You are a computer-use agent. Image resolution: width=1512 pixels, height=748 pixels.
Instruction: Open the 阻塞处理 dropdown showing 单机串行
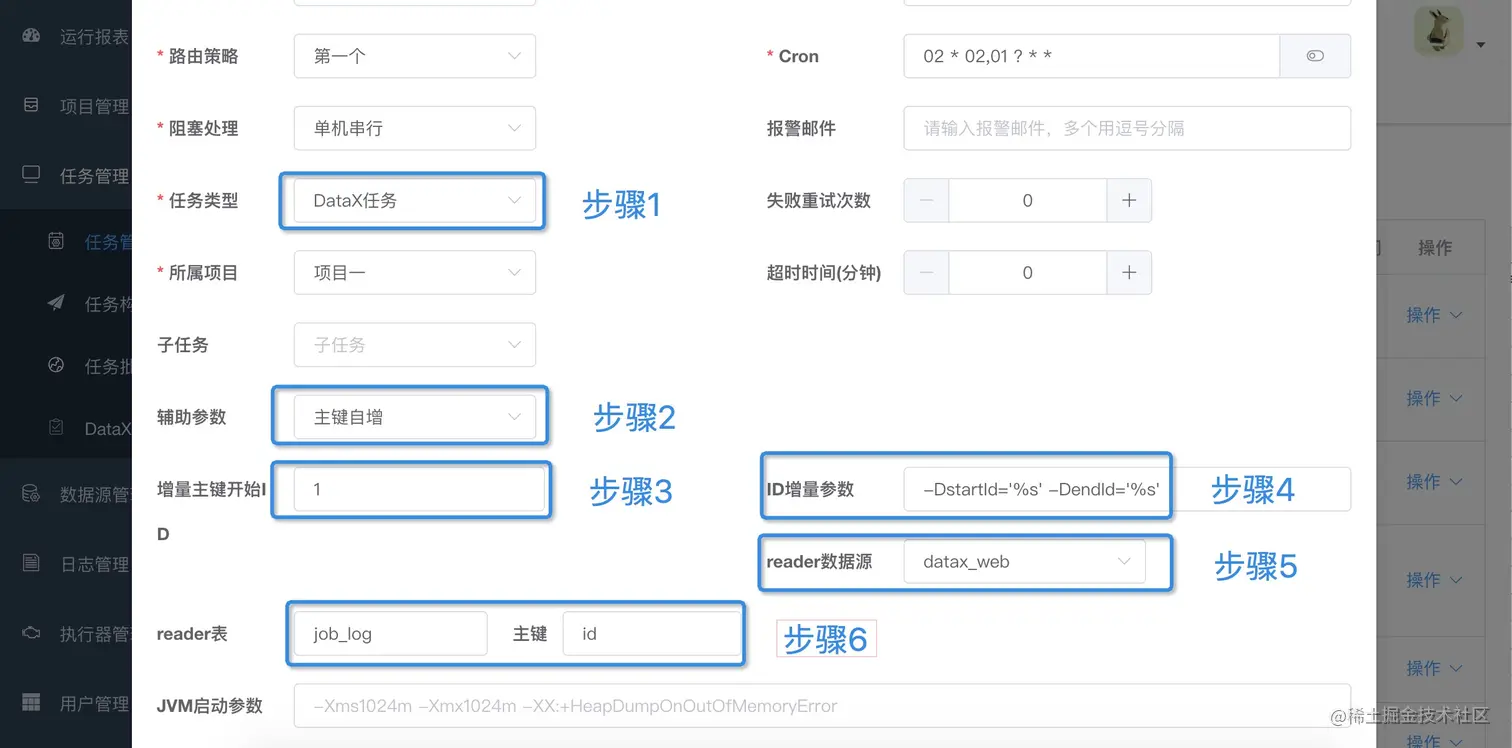(x=414, y=128)
